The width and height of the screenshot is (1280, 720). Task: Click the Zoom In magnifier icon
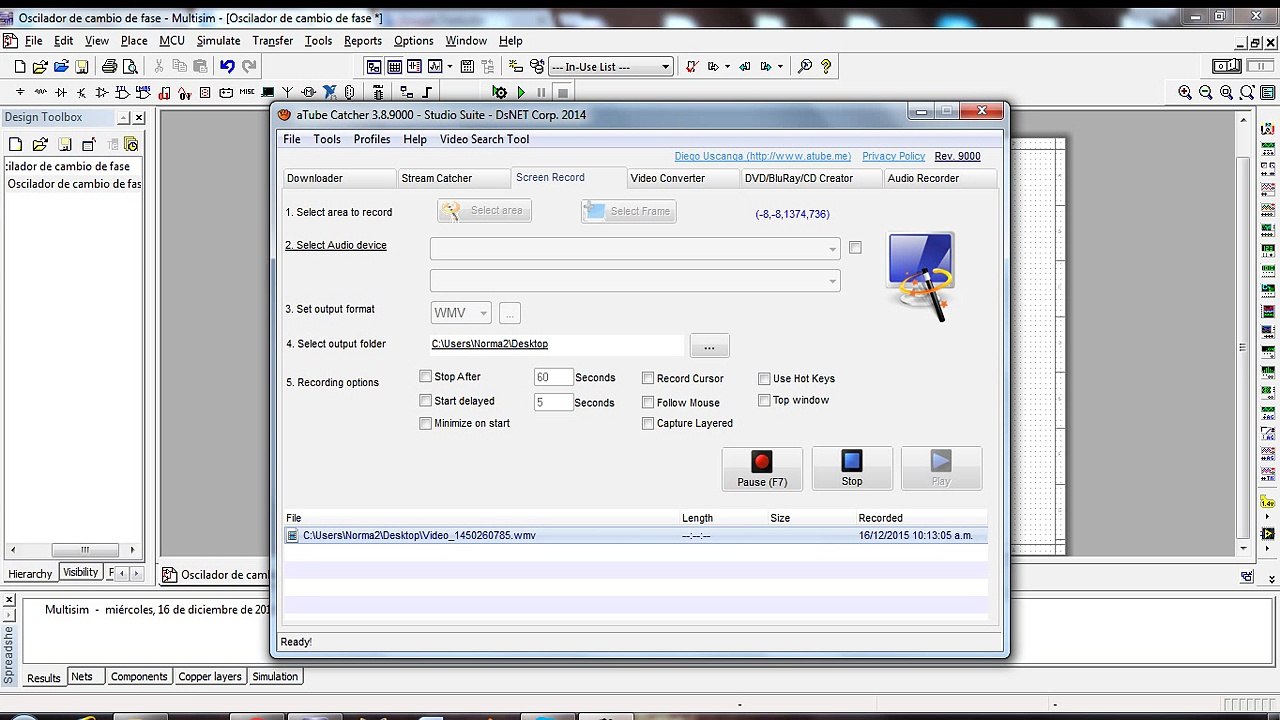[x=1185, y=92]
